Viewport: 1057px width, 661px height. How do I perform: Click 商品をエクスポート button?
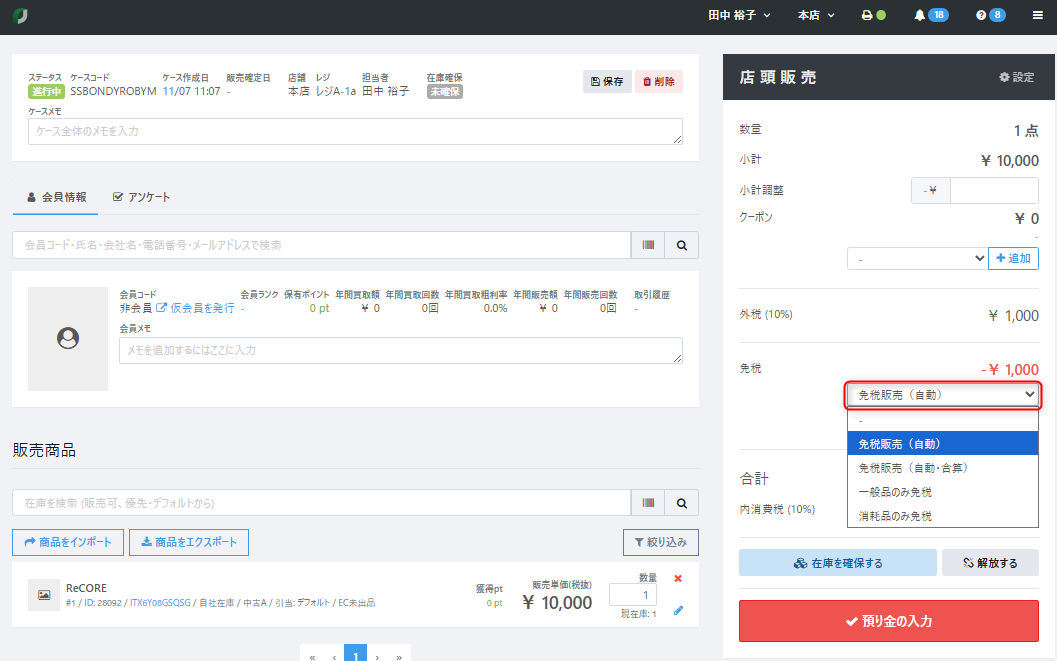189,542
